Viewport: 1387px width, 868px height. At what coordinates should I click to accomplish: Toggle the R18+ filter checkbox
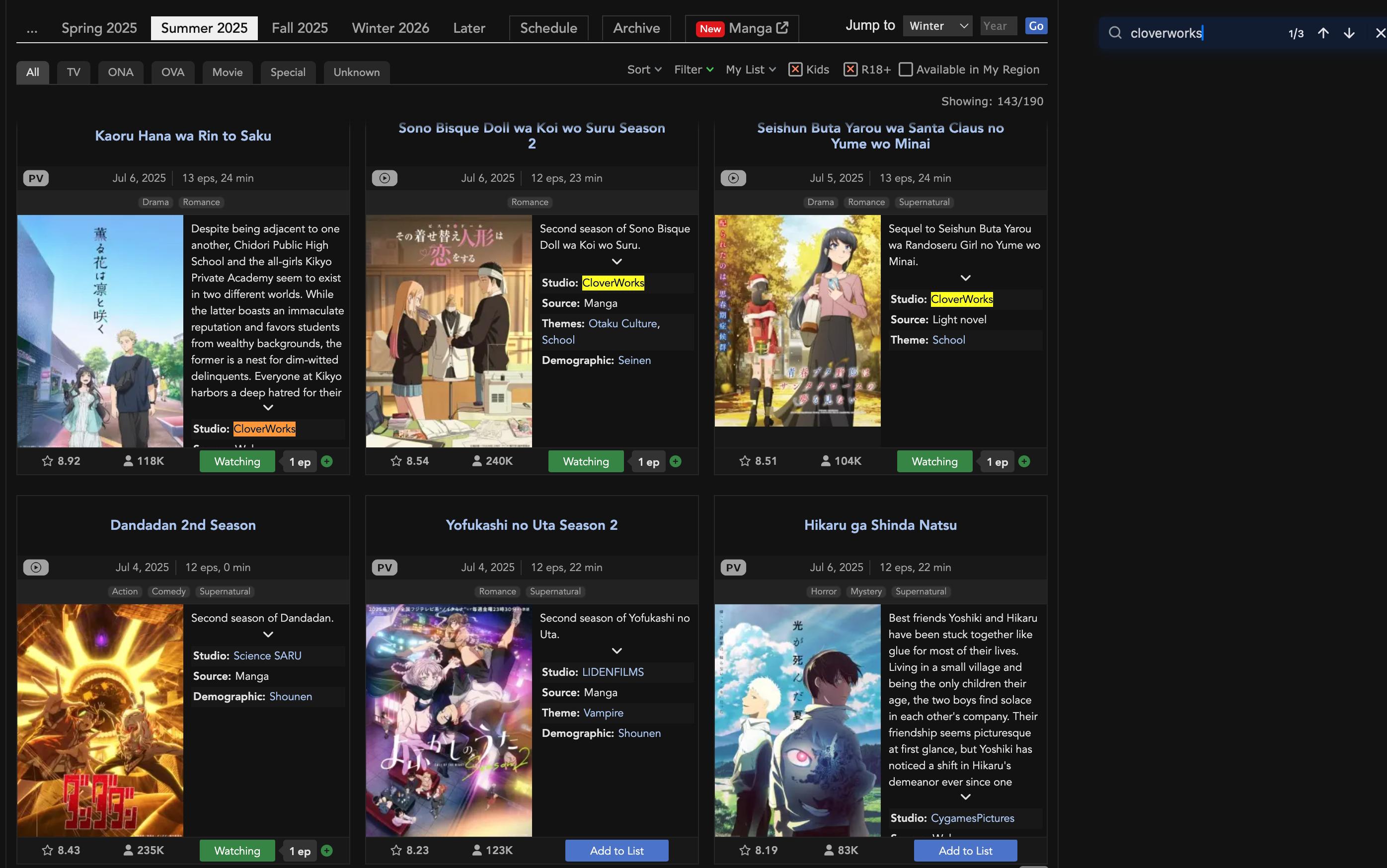coord(850,70)
